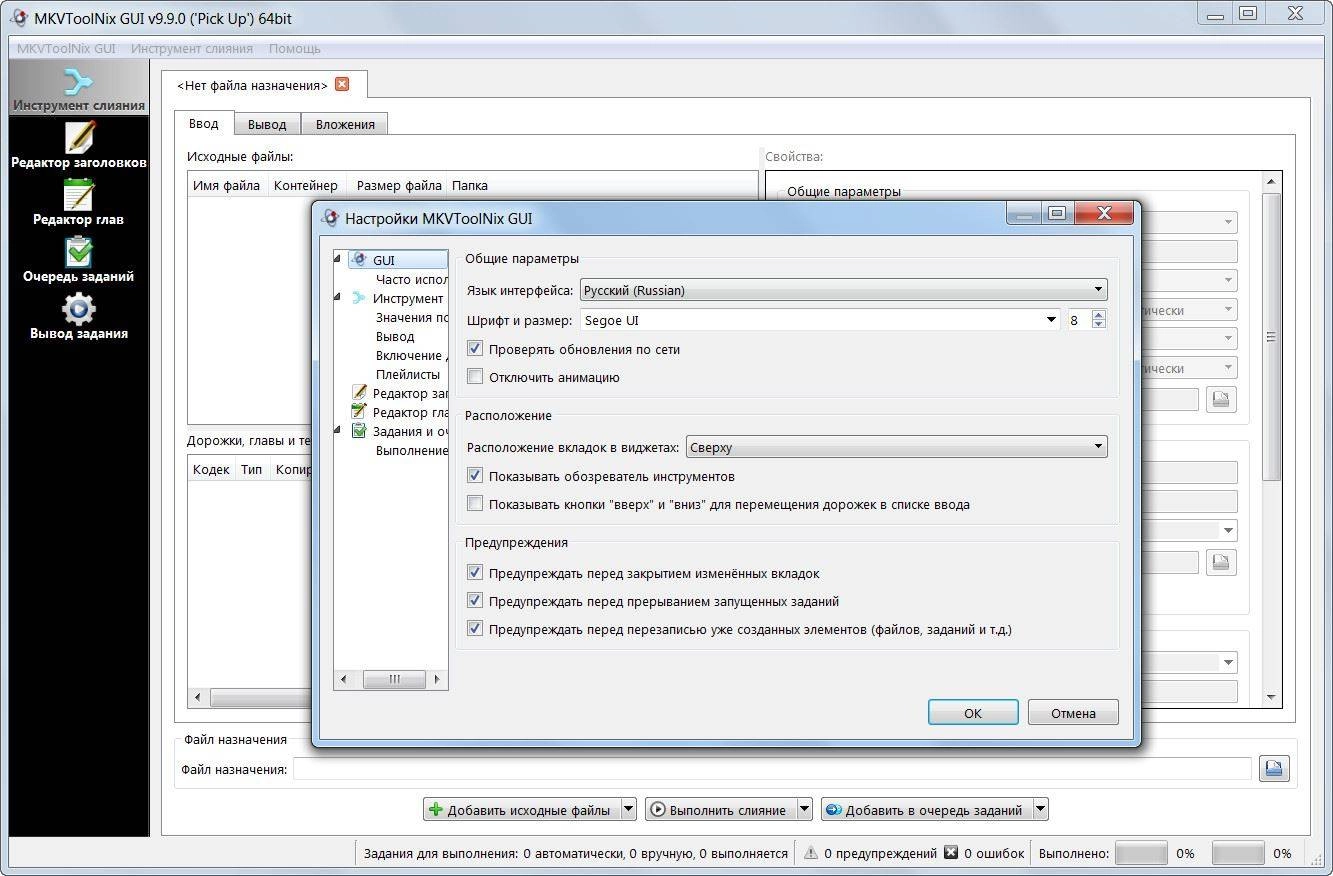Open the Инструмент слияния menu

point(192,48)
